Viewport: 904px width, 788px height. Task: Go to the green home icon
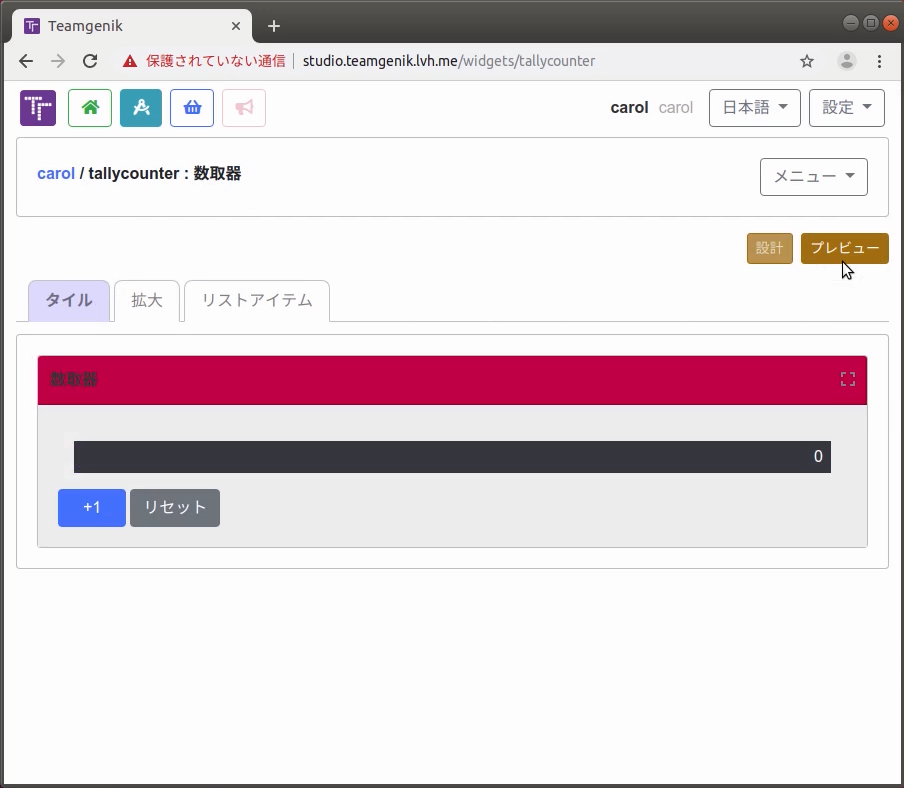(90, 108)
